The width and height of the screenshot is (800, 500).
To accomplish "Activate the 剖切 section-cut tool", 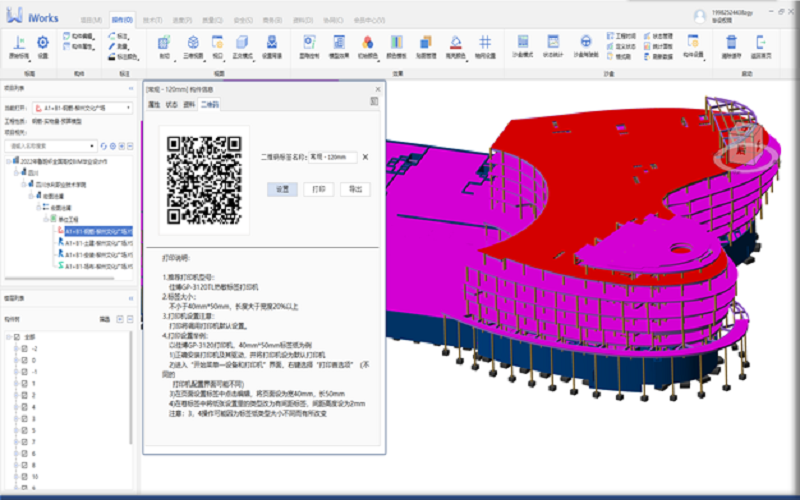I will click(164, 46).
